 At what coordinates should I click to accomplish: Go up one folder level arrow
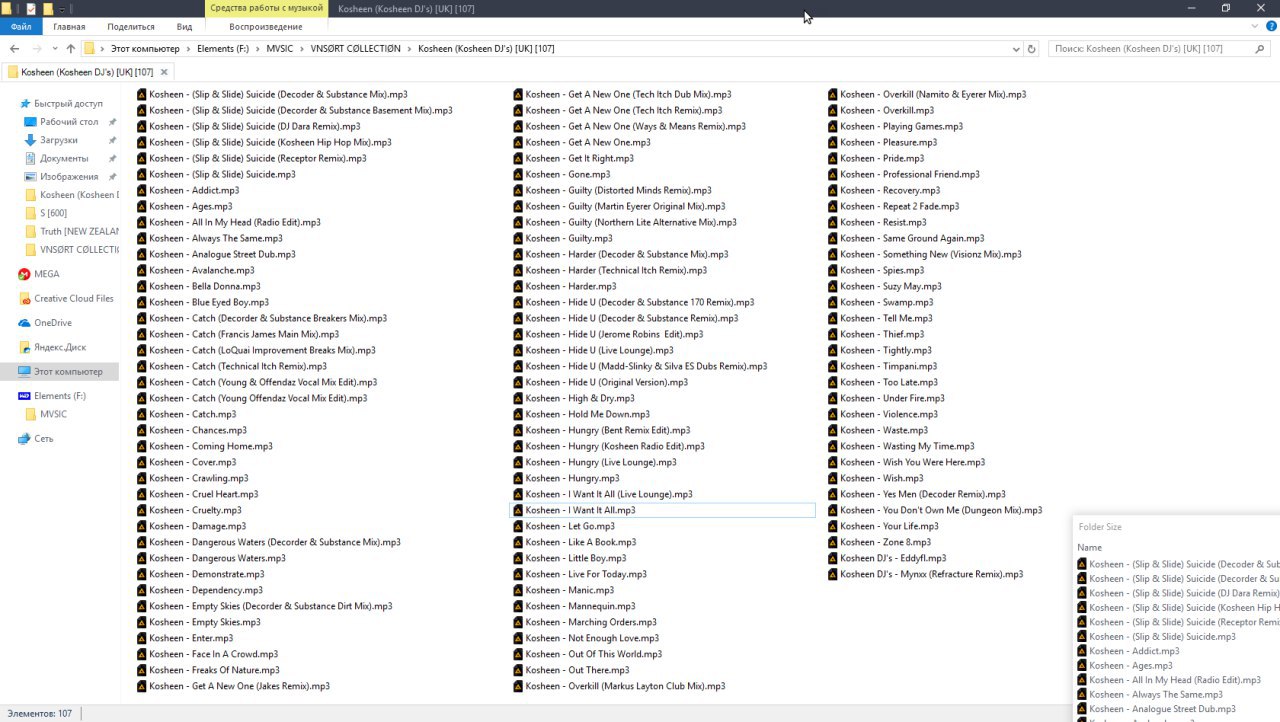(x=70, y=48)
